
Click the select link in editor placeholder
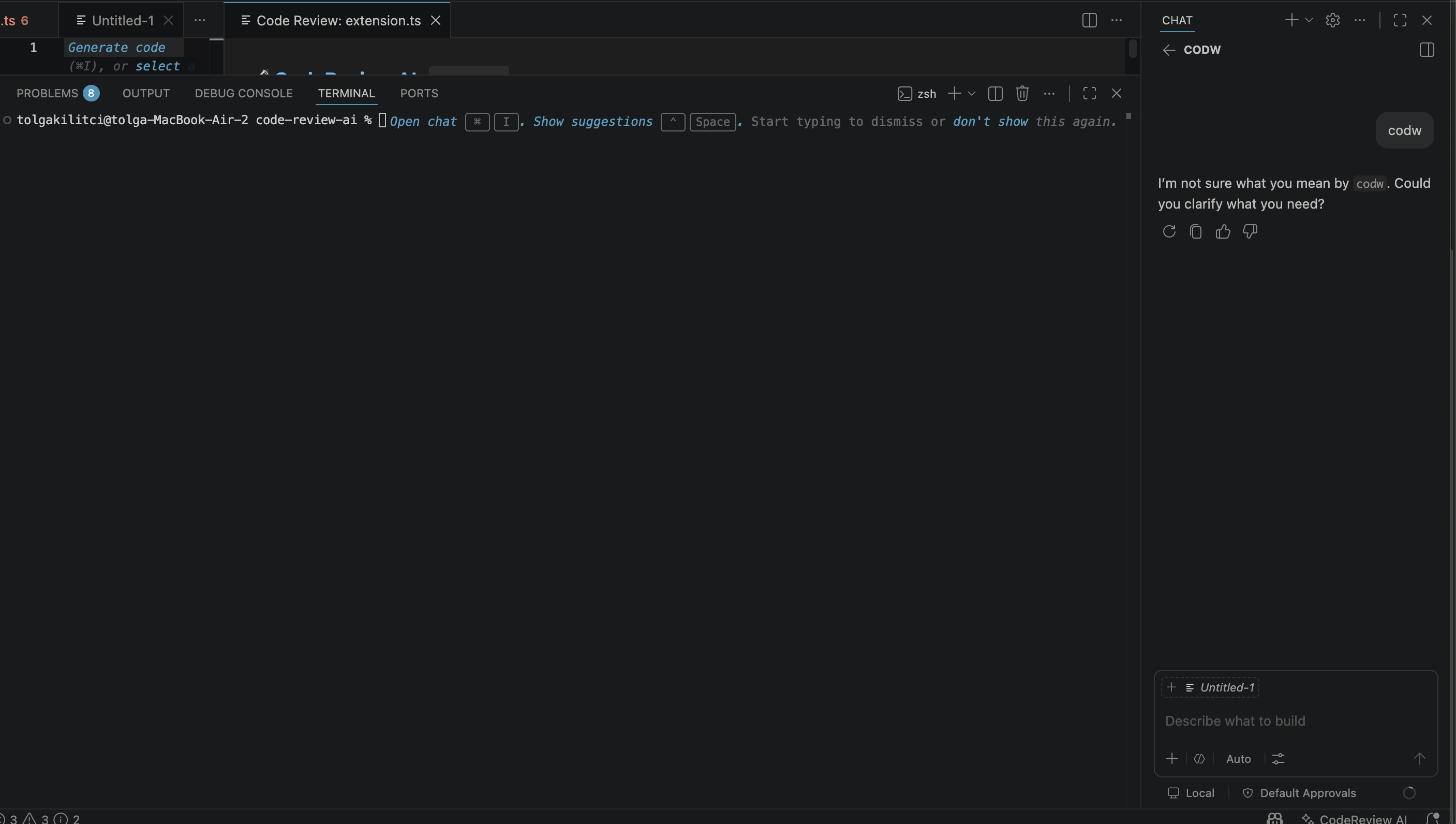tap(157, 66)
